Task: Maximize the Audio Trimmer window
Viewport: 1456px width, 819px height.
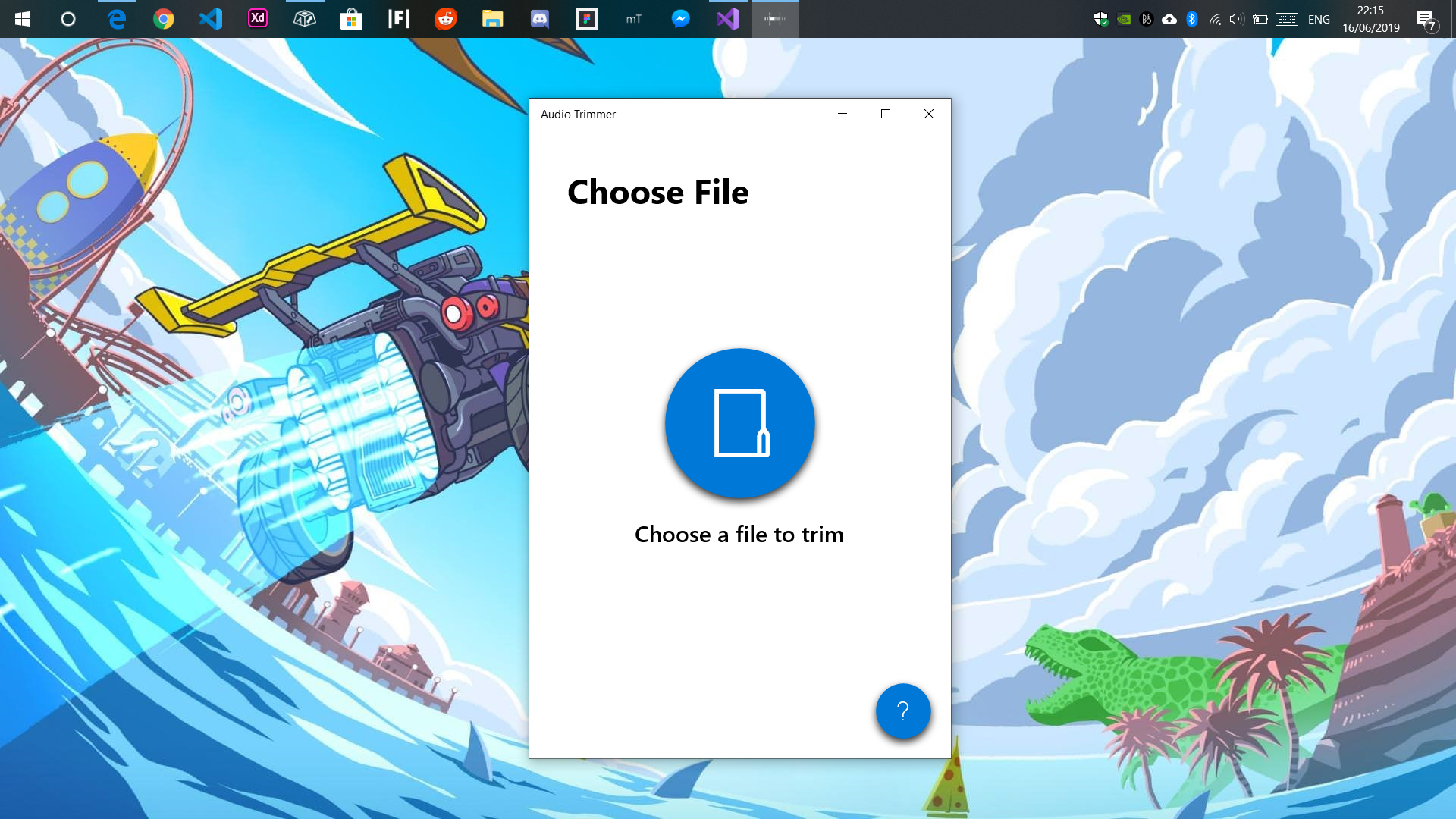Action: coord(885,114)
